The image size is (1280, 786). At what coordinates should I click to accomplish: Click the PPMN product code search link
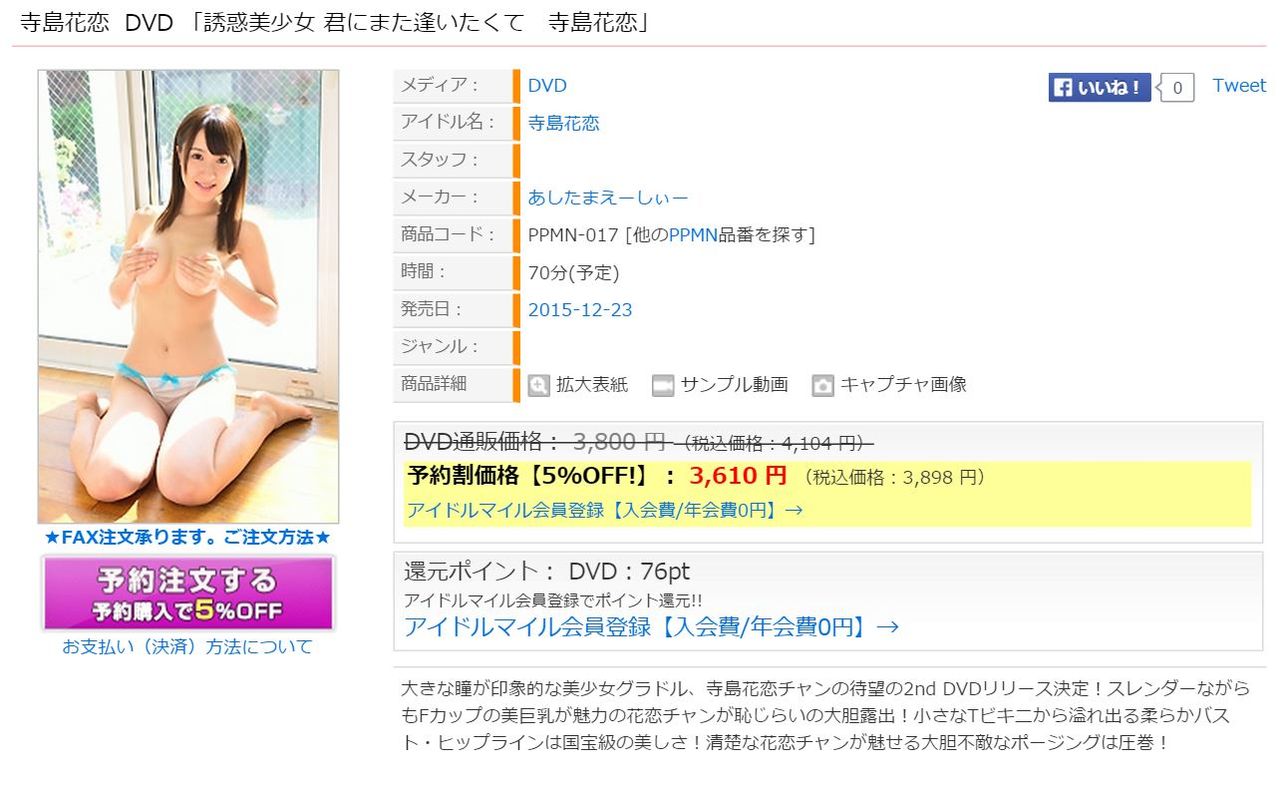tap(693, 235)
